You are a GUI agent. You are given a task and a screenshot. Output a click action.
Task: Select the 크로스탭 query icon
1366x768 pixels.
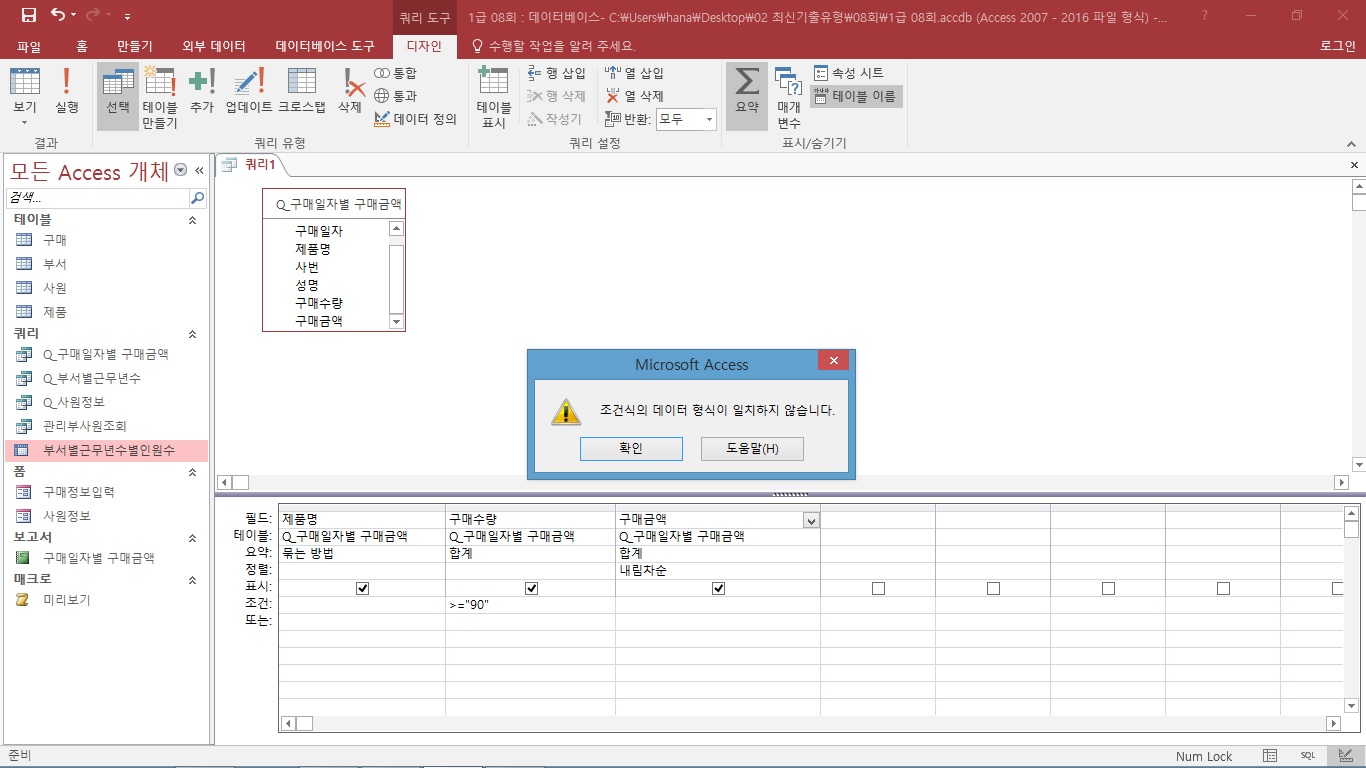[x=302, y=92]
